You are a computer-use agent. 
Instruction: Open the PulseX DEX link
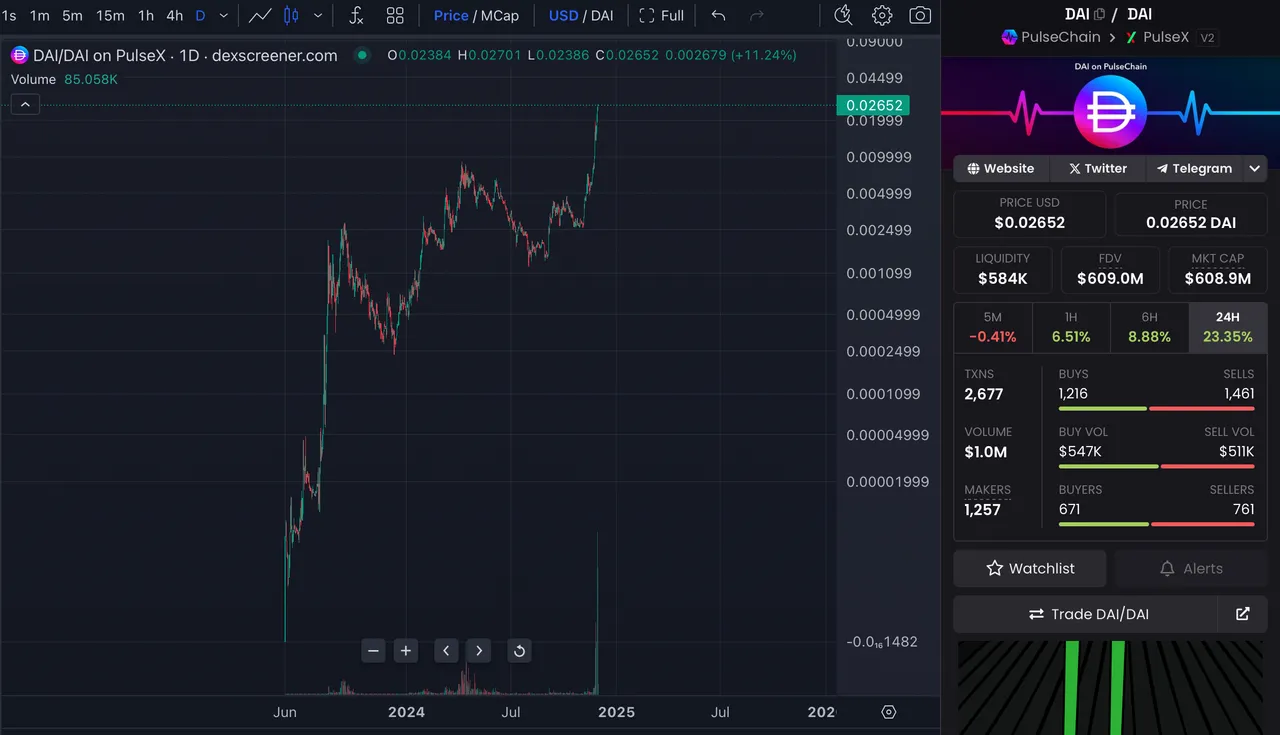click(1157, 37)
